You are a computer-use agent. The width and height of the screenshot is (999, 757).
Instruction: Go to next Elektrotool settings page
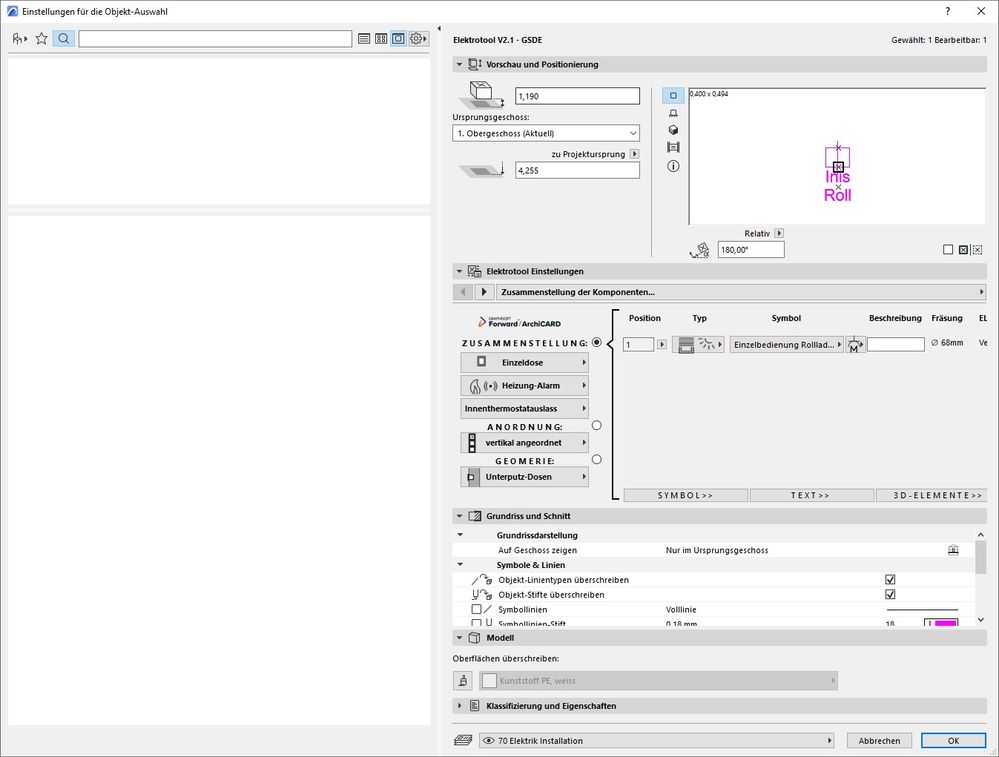484,292
